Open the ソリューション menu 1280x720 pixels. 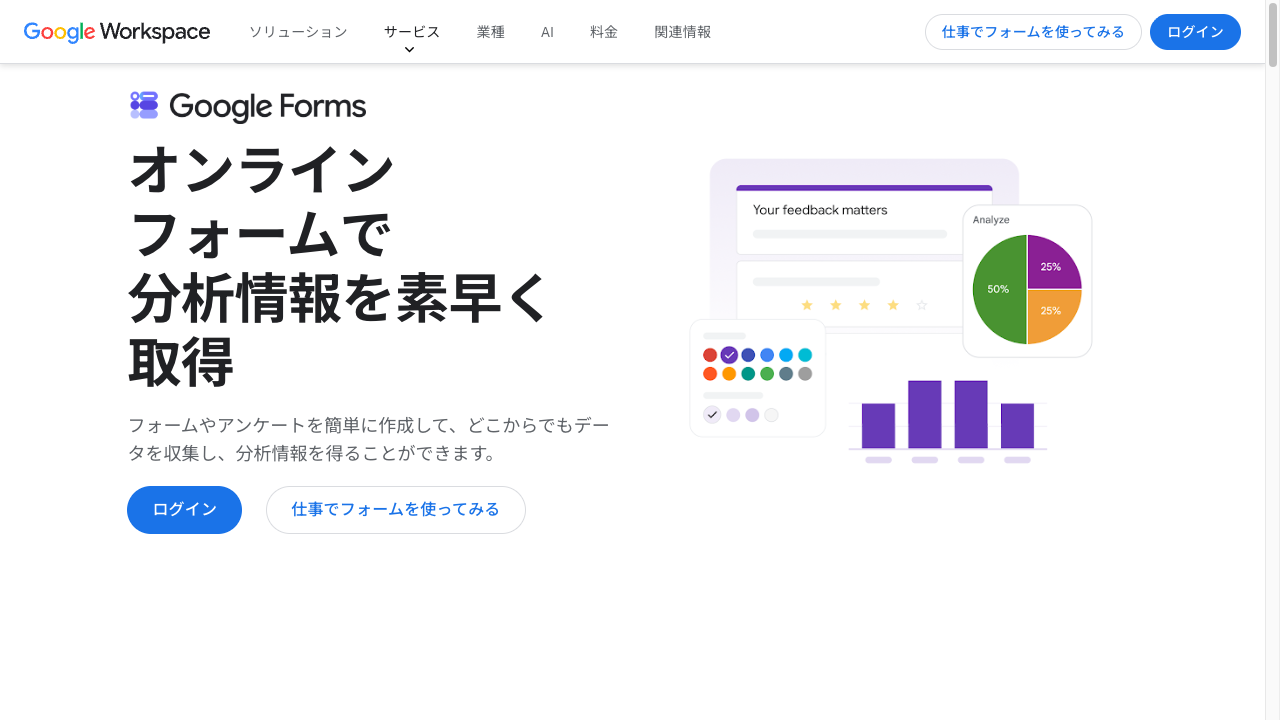[x=298, y=32]
